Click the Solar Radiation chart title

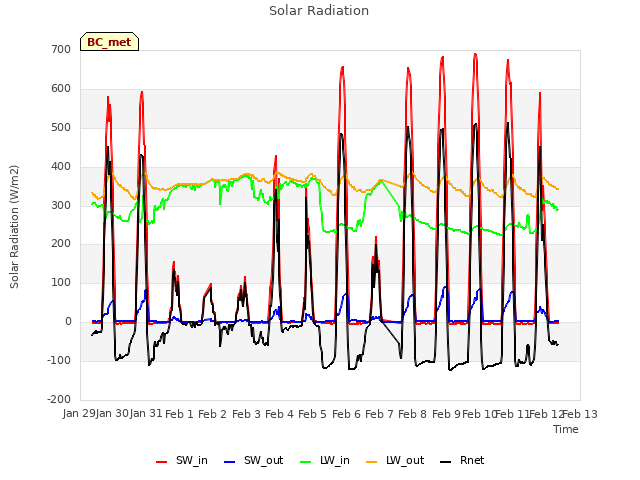[319, 11]
